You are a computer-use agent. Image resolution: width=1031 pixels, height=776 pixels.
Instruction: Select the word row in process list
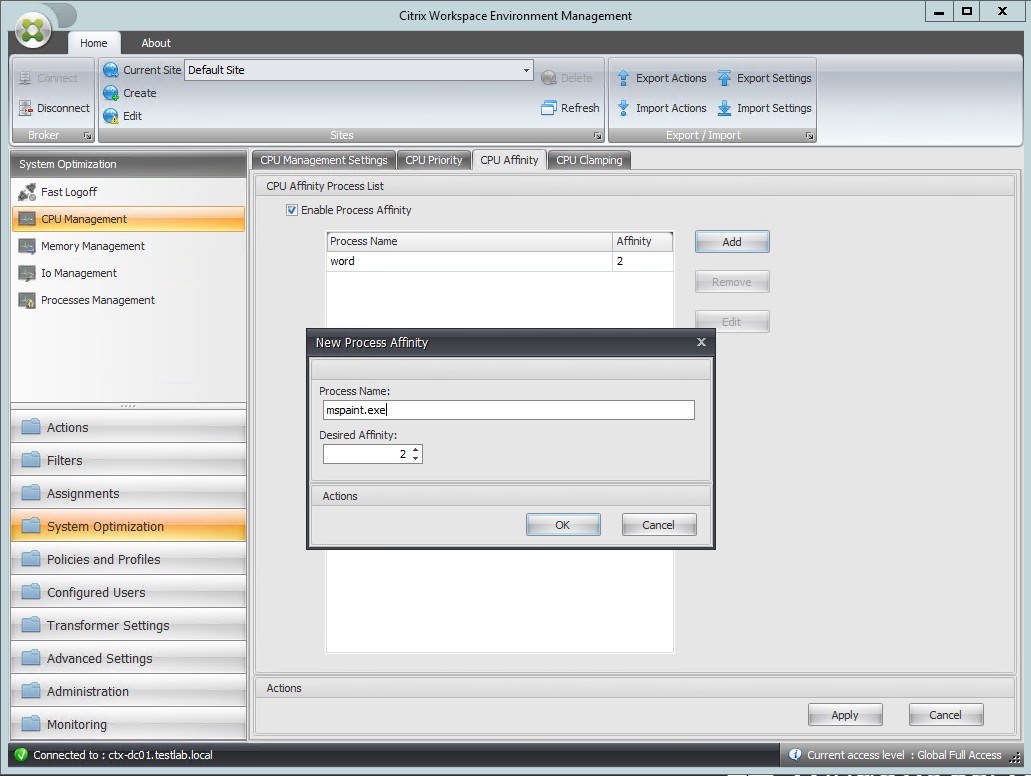click(500, 262)
